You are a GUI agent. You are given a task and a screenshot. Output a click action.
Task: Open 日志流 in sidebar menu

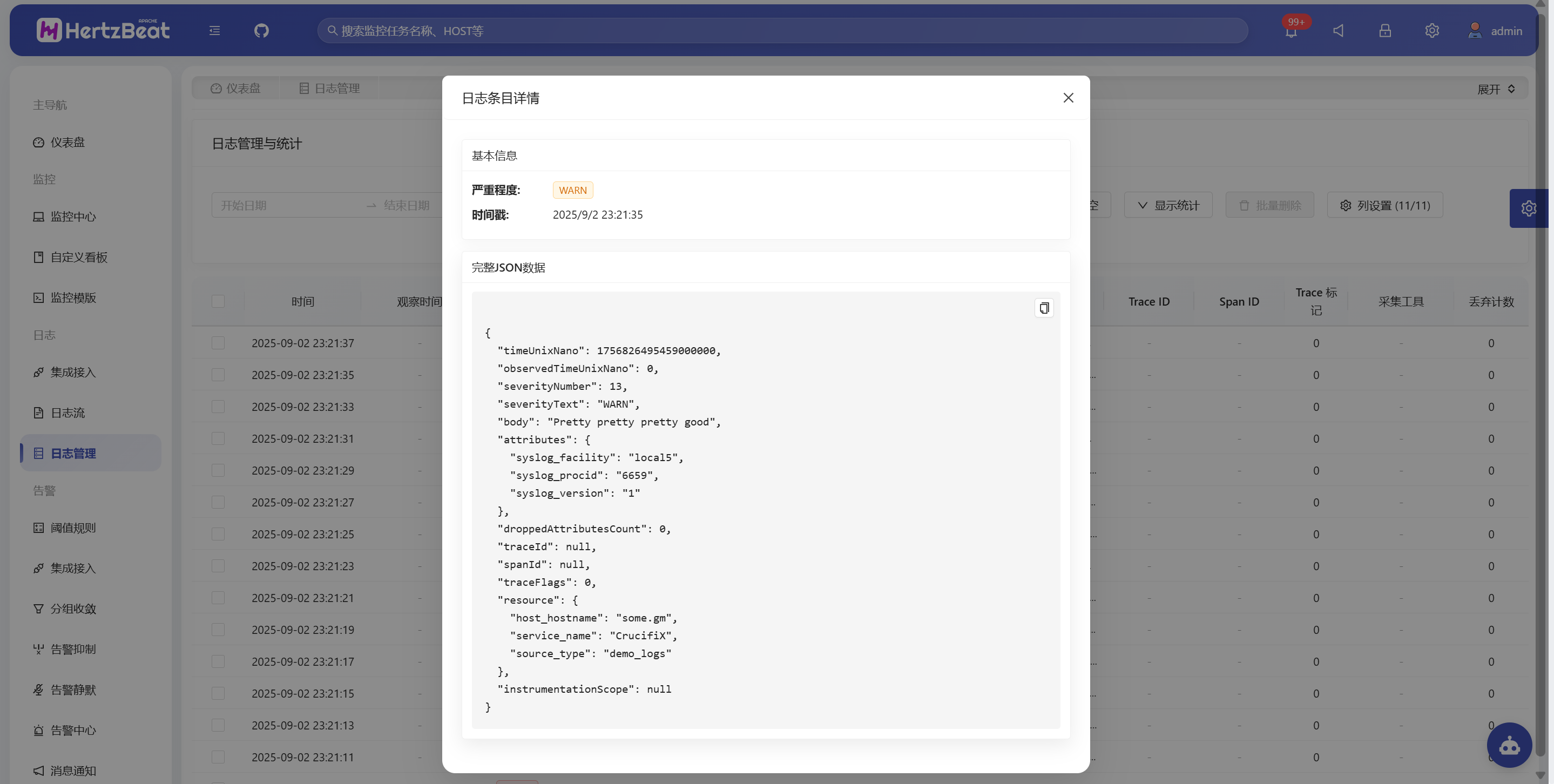[x=67, y=414]
